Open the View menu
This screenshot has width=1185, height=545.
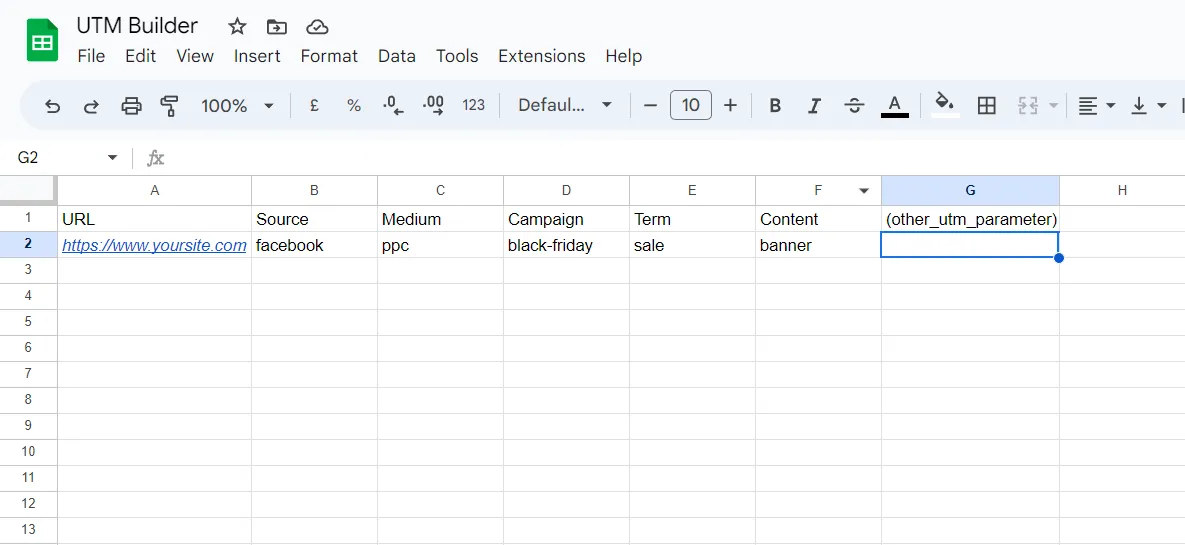tap(195, 56)
